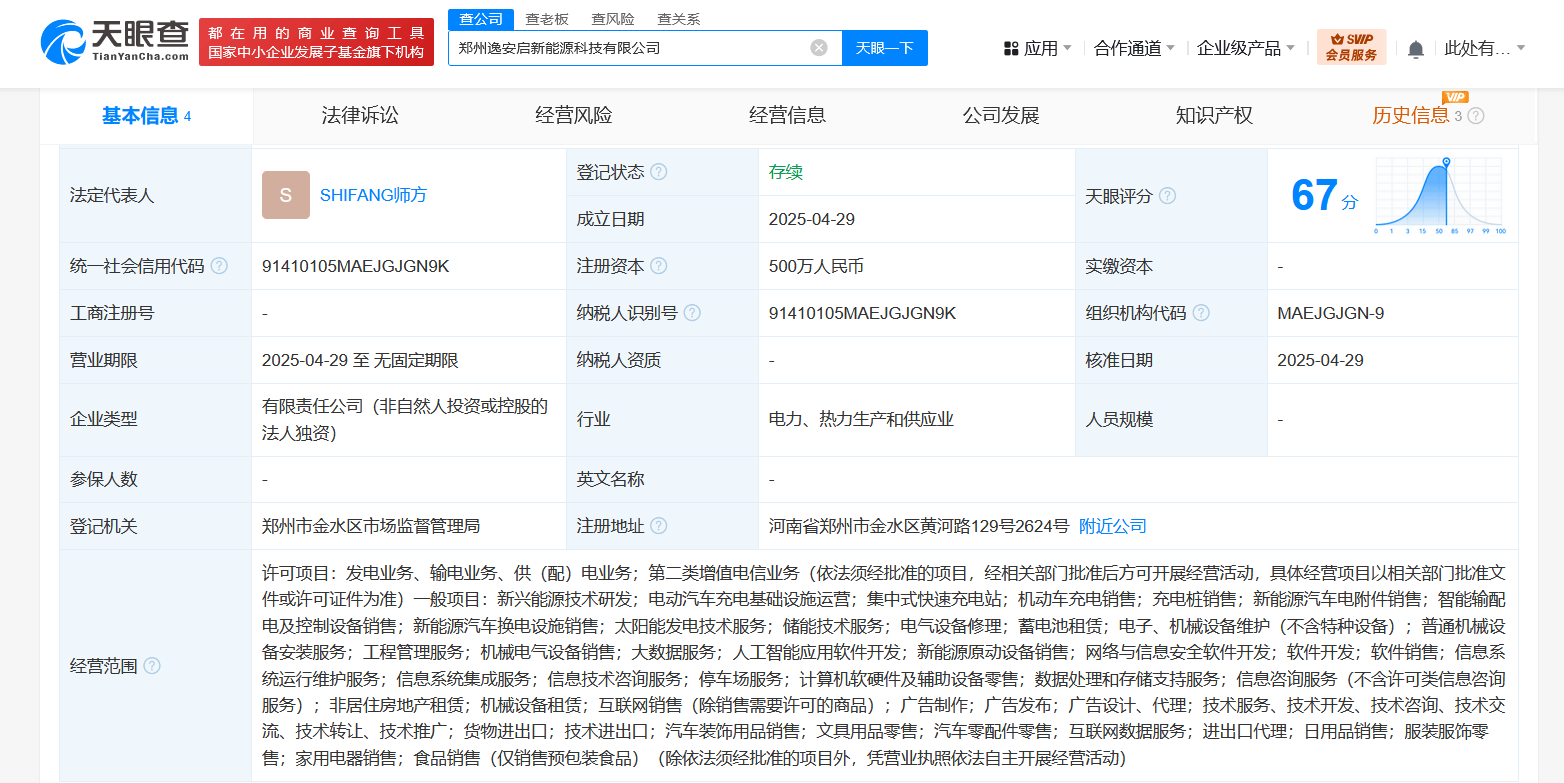Click the TianYanCha logo
1564x783 pixels.
click(x=114, y=42)
